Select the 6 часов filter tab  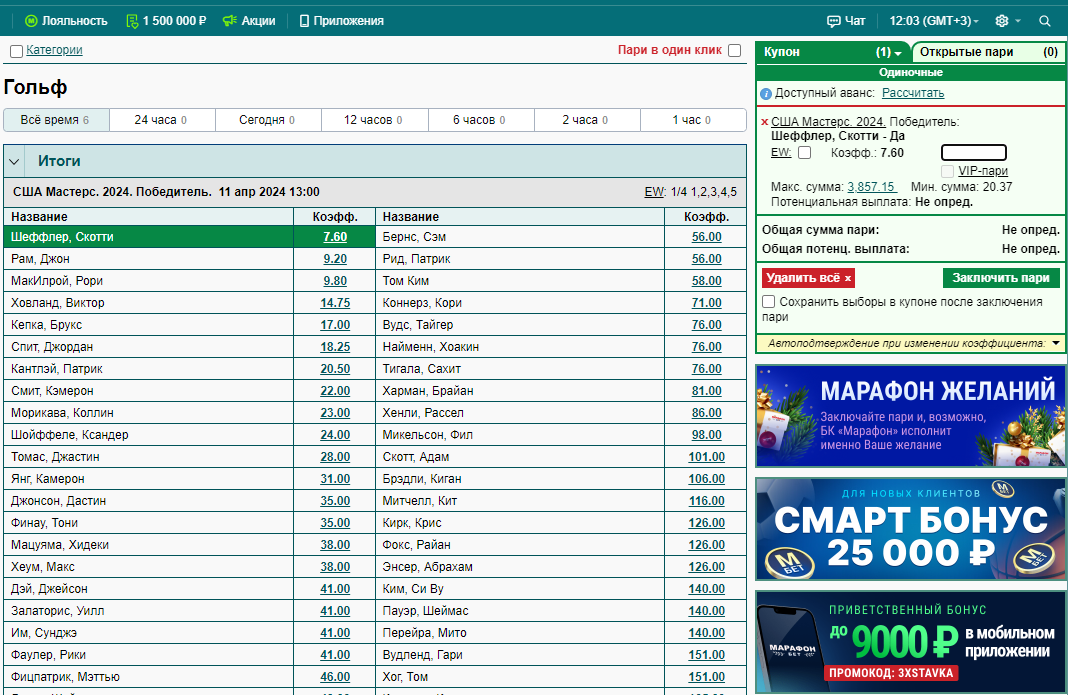(x=481, y=120)
